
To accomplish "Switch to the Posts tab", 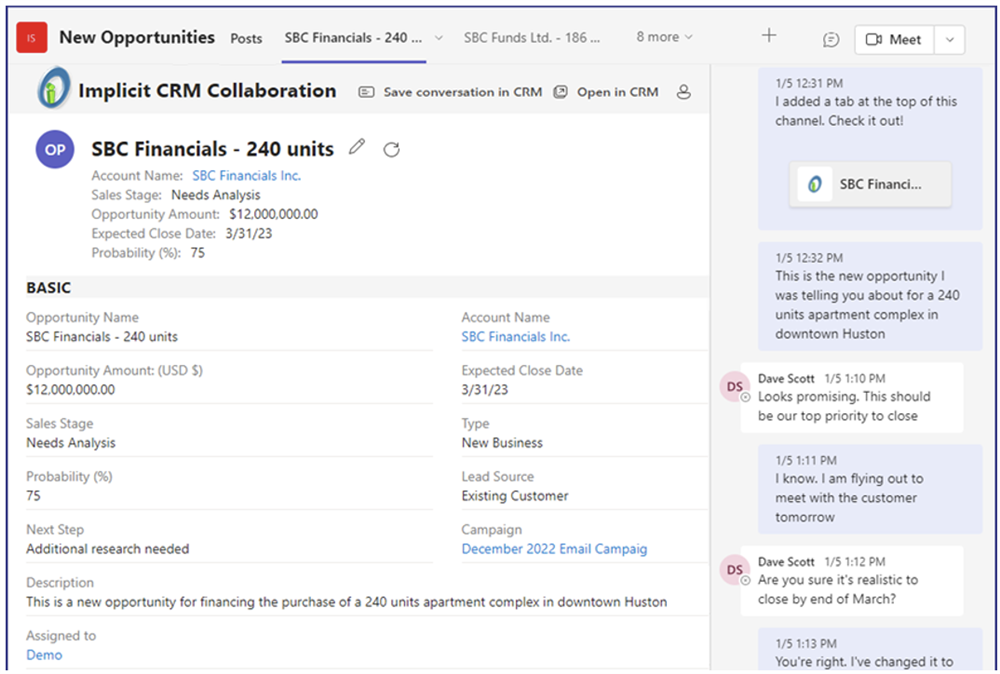I will tap(246, 38).
